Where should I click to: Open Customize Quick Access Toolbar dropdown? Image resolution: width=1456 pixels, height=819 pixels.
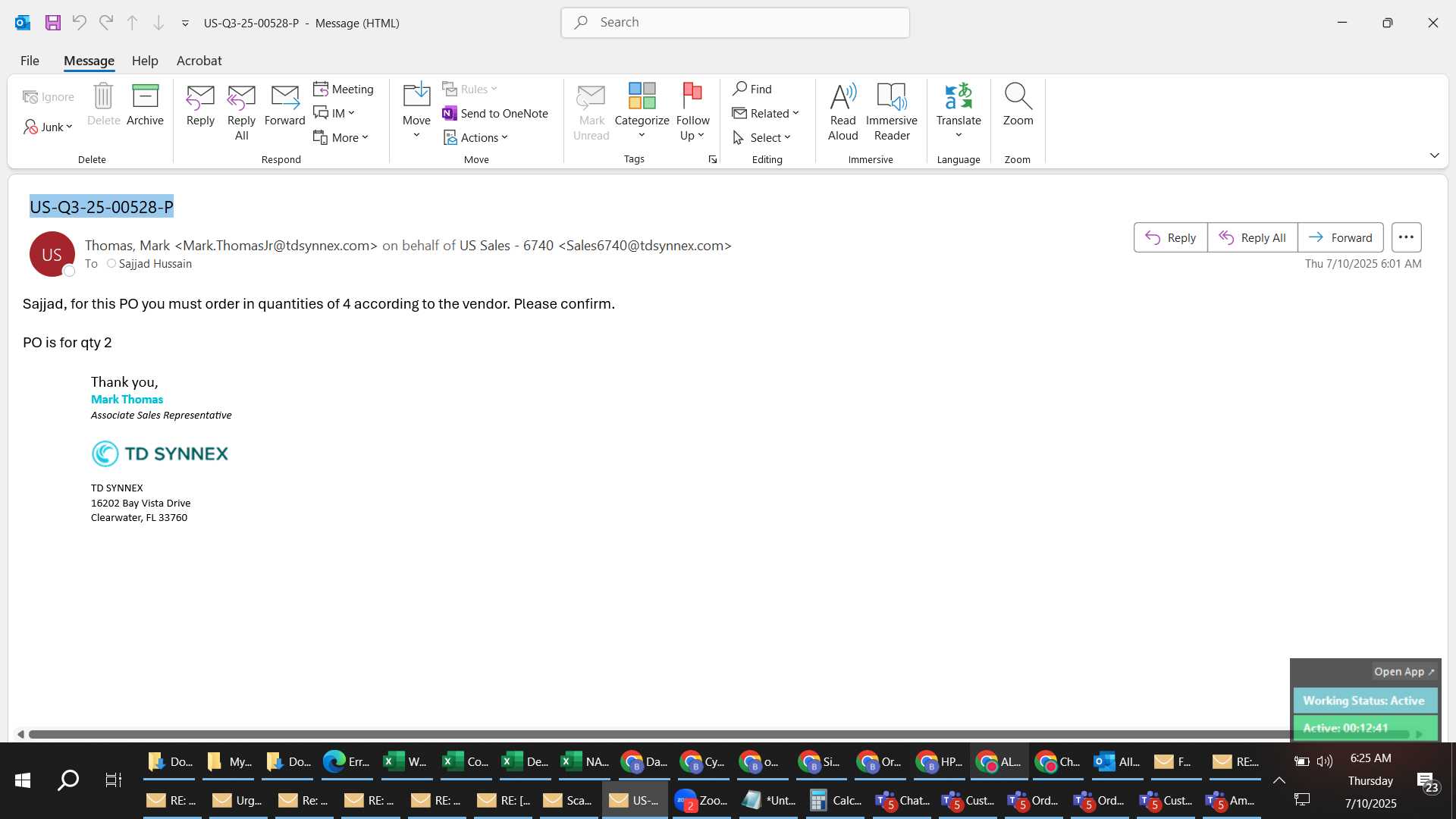(185, 24)
